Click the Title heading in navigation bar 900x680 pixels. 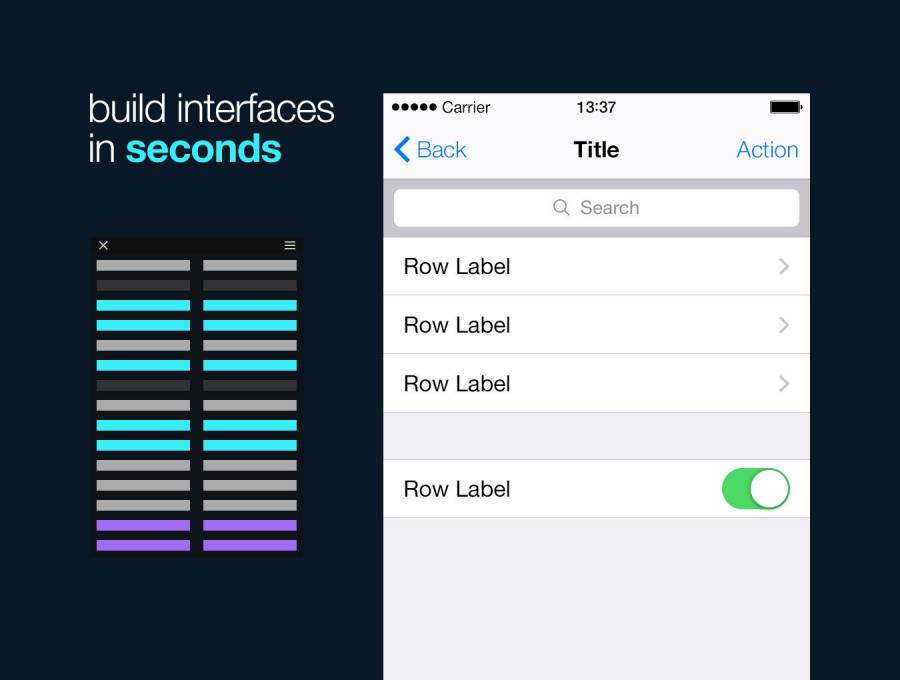pos(596,150)
